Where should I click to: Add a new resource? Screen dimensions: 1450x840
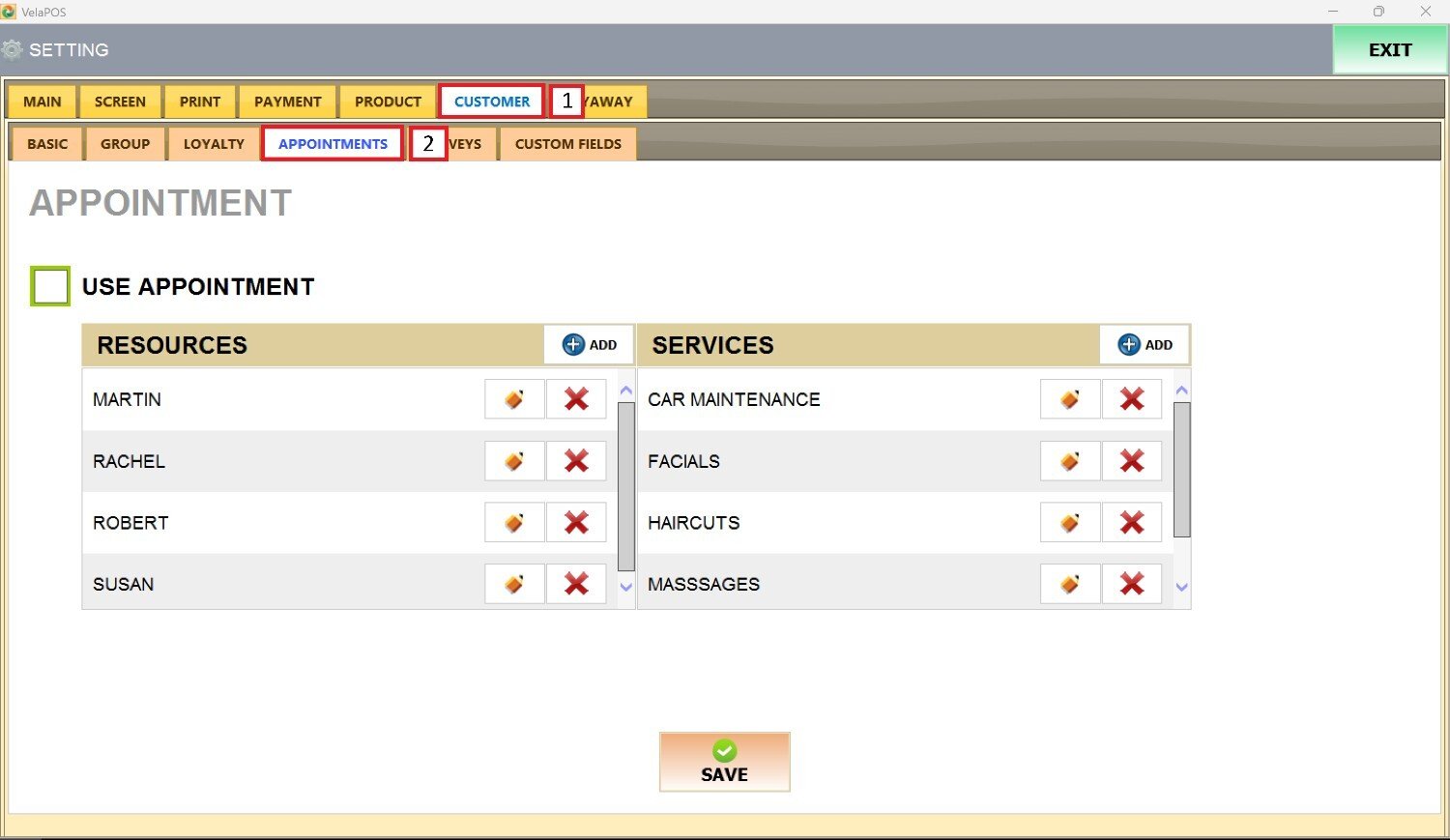(x=589, y=345)
